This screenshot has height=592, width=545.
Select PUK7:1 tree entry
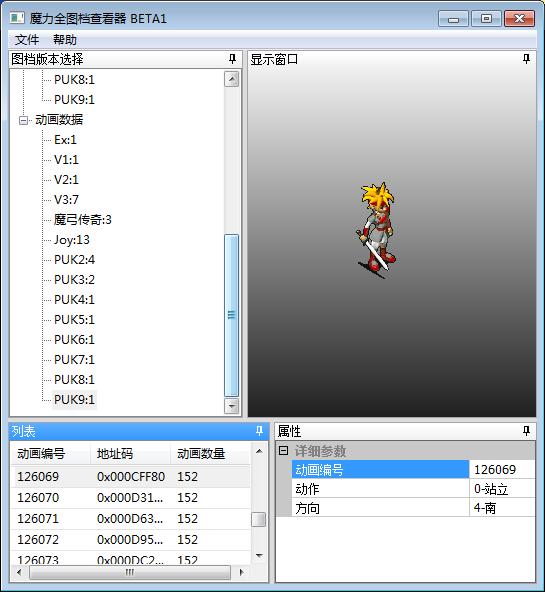pyautogui.click(x=74, y=360)
